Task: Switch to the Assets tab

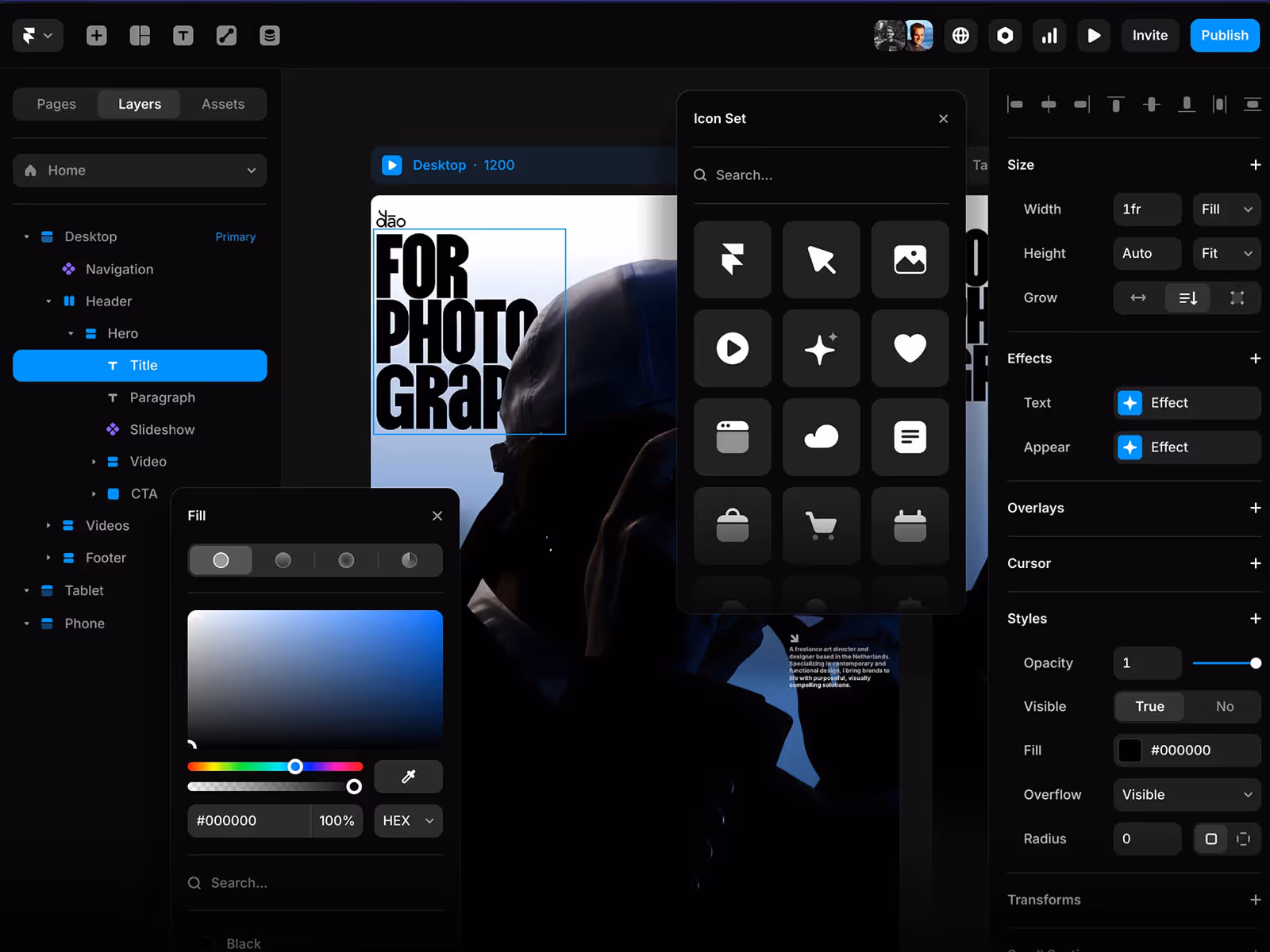Action: pos(222,104)
